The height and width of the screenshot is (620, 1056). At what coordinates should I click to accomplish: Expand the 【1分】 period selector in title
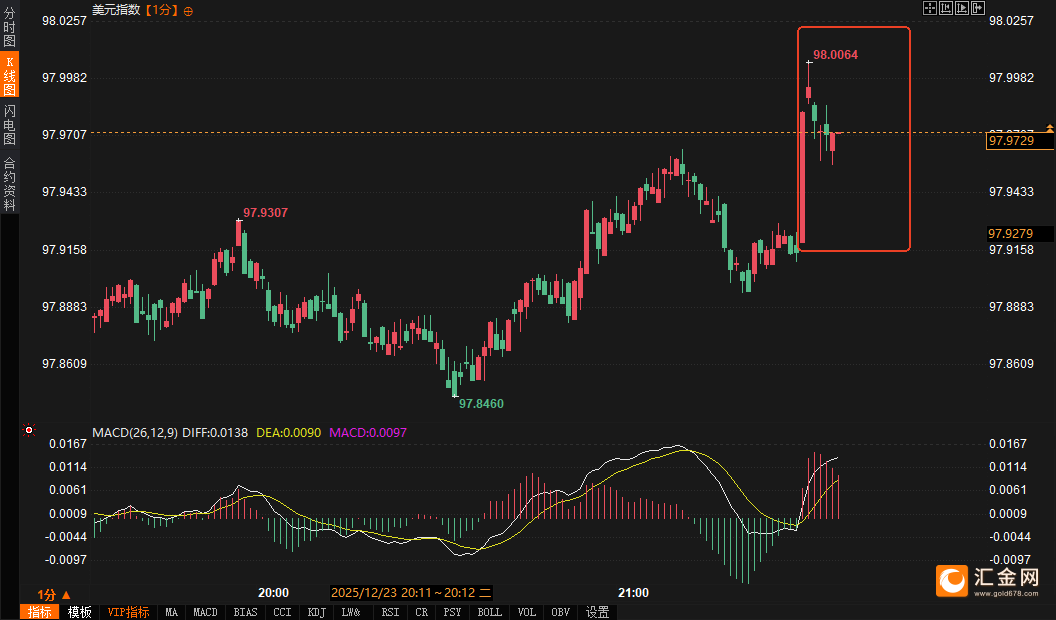[160, 10]
